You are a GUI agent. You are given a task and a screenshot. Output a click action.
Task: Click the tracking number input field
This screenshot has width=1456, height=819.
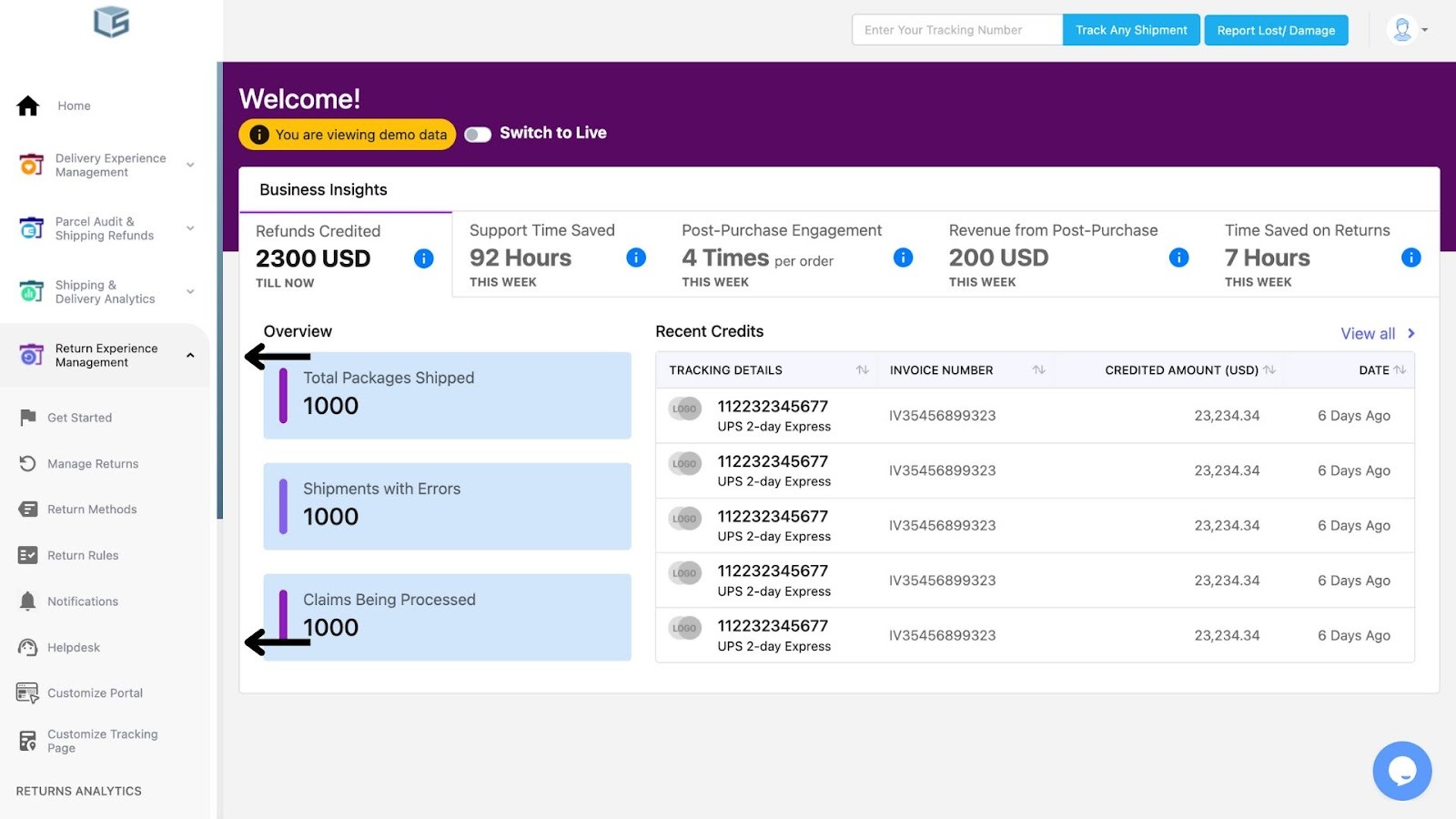956,30
